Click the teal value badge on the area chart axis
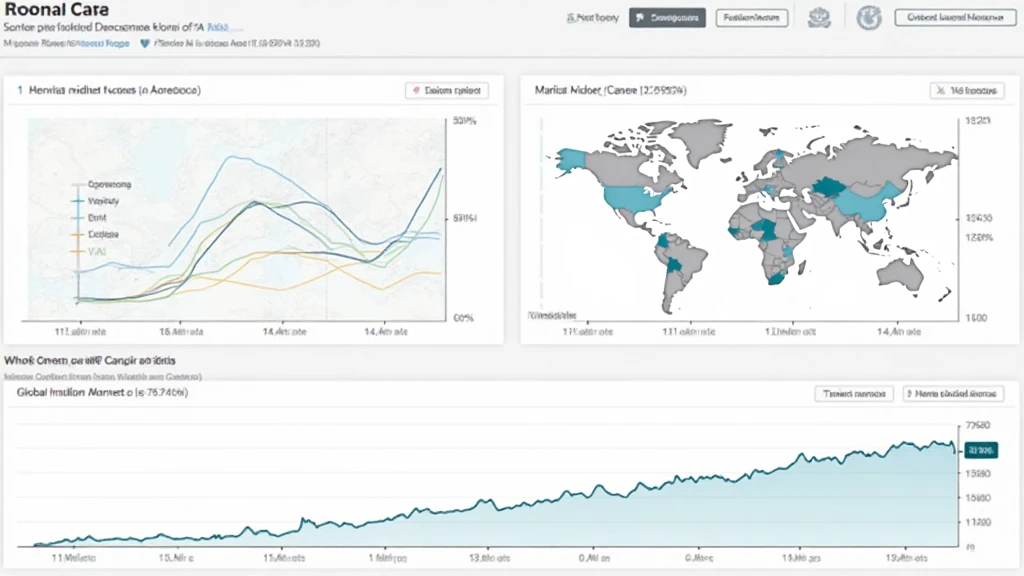This screenshot has width=1024, height=576. (978, 450)
